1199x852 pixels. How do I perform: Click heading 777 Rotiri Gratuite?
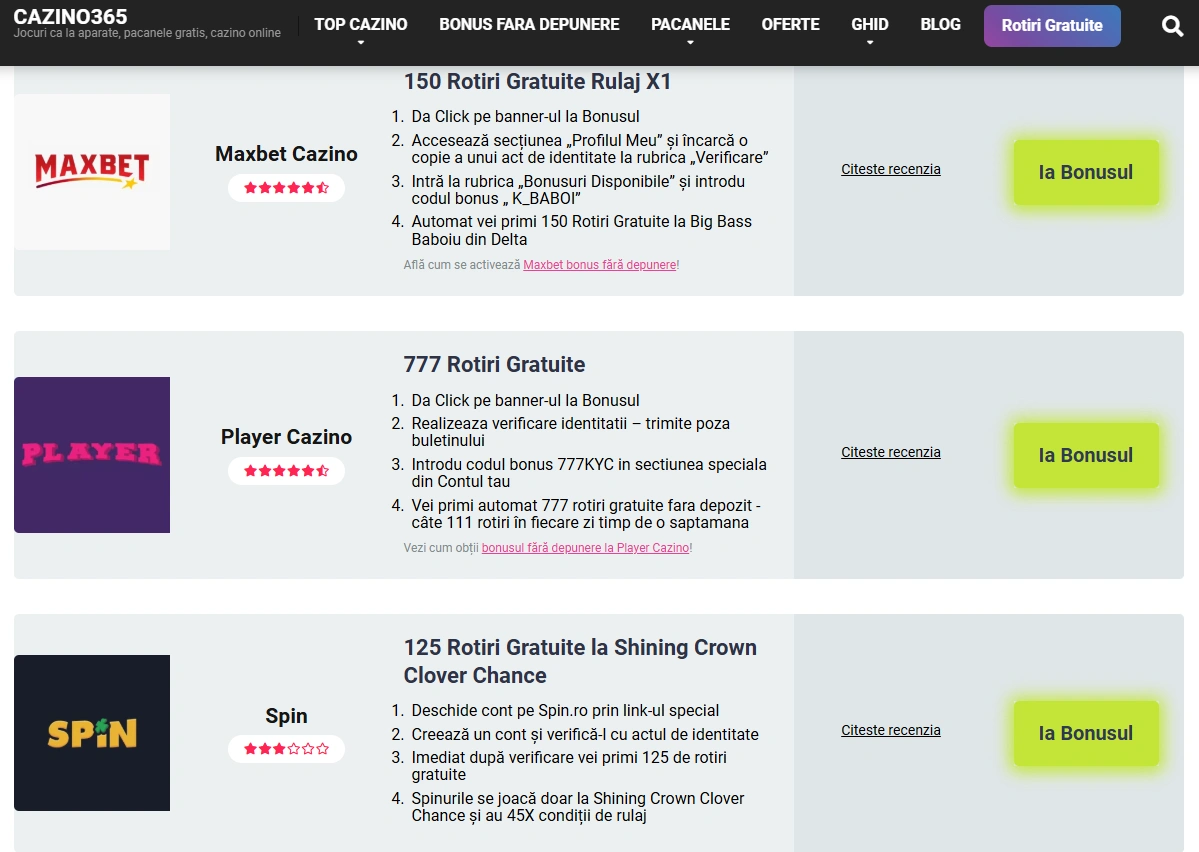(x=494, y=364)
